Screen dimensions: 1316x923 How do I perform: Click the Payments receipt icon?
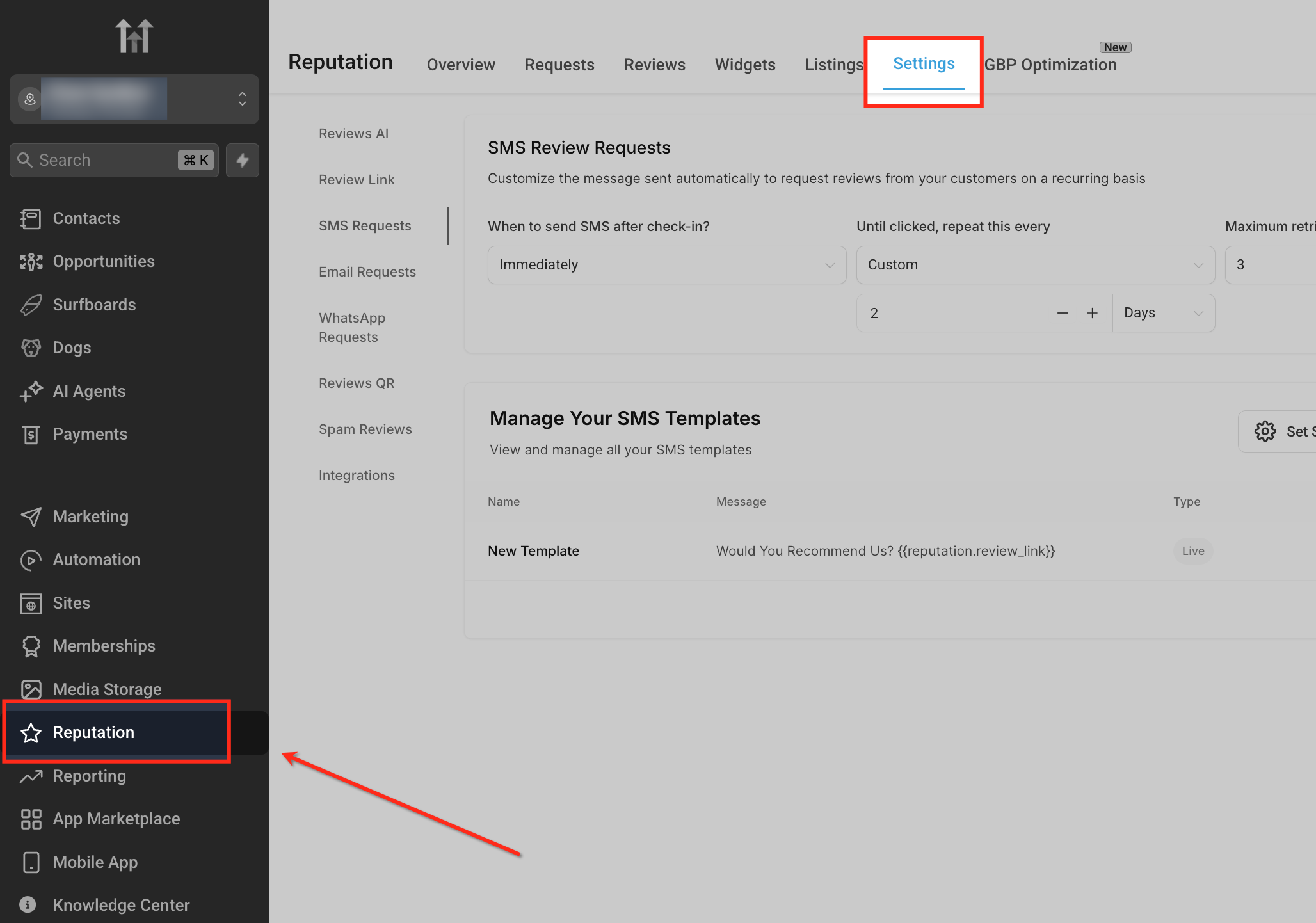pyautogui.click(x=31, y=435)
